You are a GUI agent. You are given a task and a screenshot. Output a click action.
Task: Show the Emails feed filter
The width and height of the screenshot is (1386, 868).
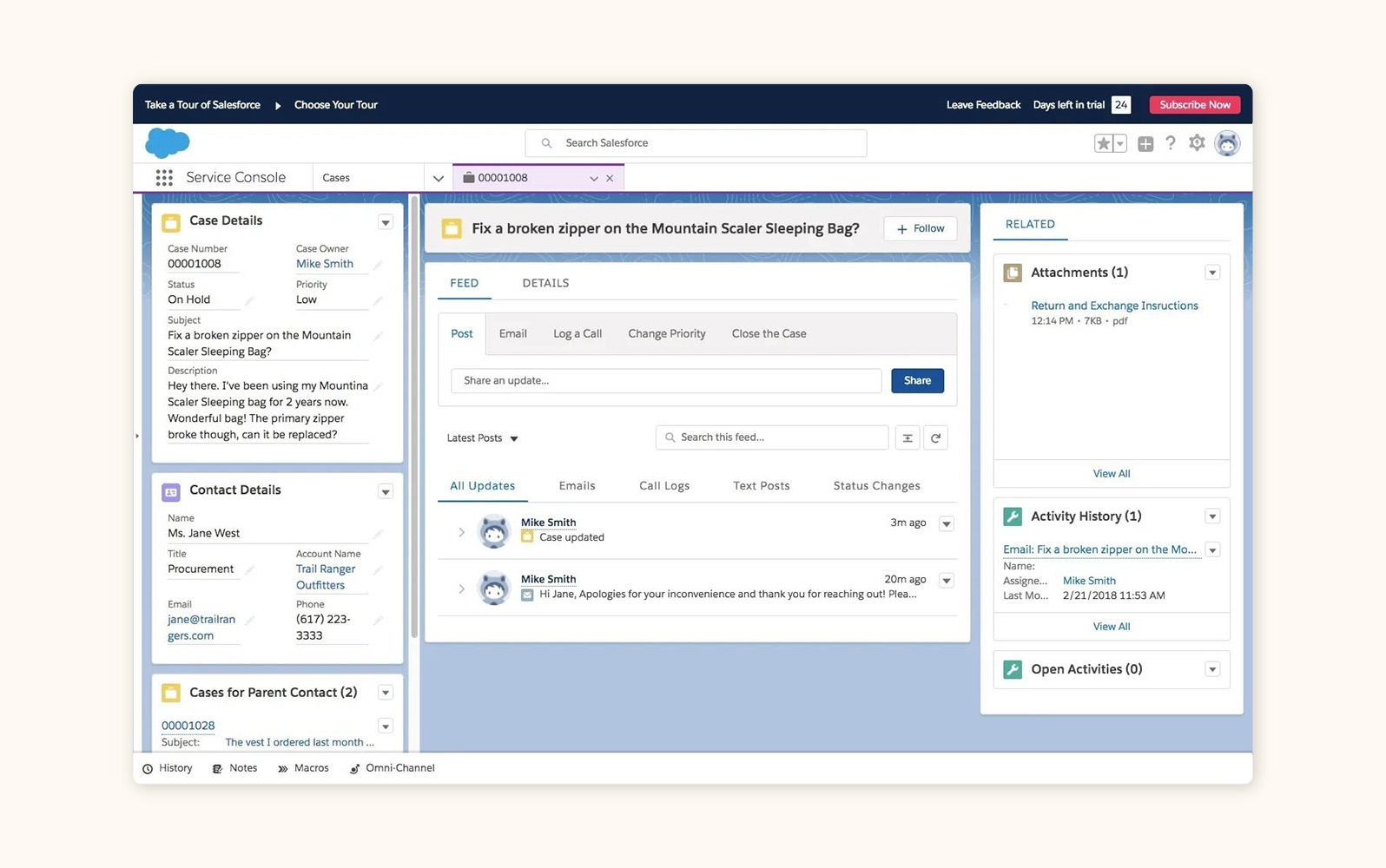coord(577,486)
